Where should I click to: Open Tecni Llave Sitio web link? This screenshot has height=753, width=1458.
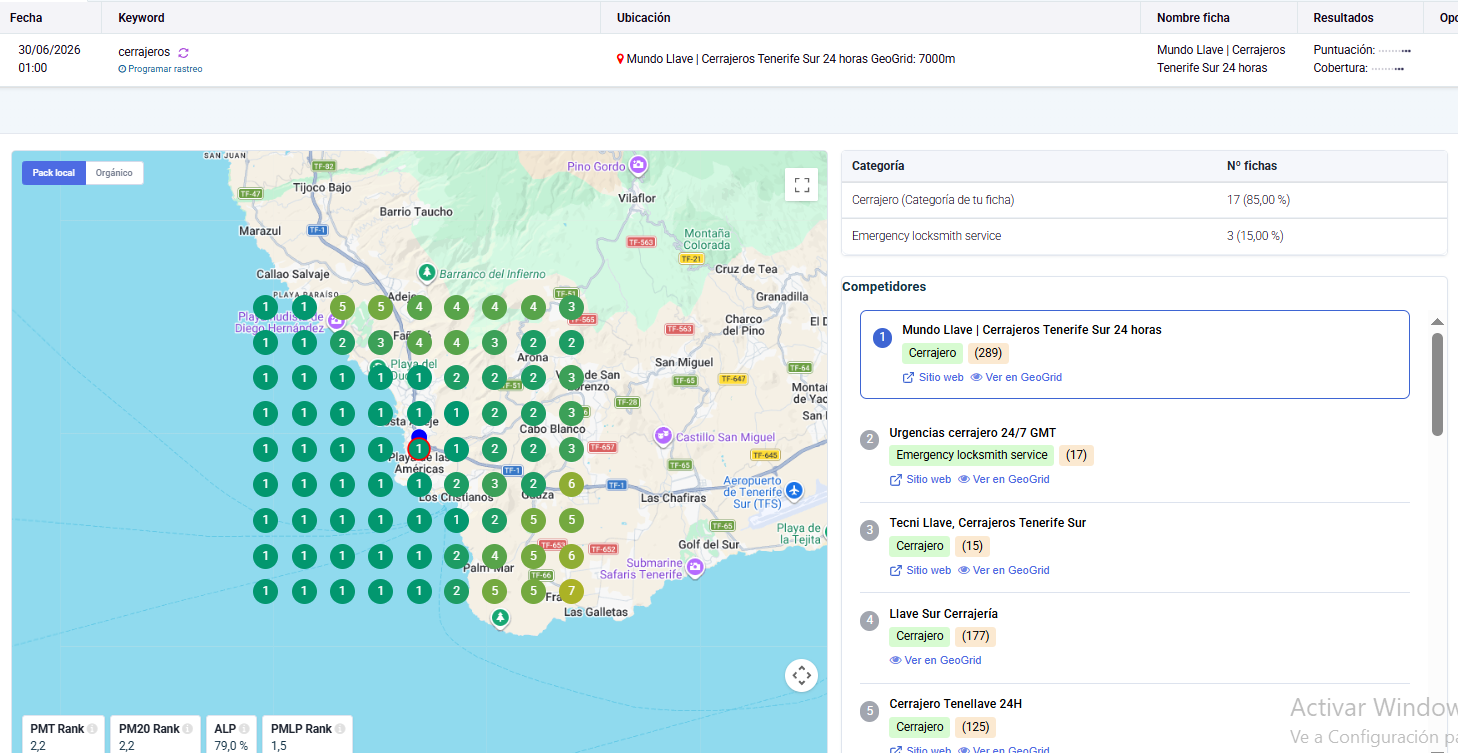click(920, 570)
